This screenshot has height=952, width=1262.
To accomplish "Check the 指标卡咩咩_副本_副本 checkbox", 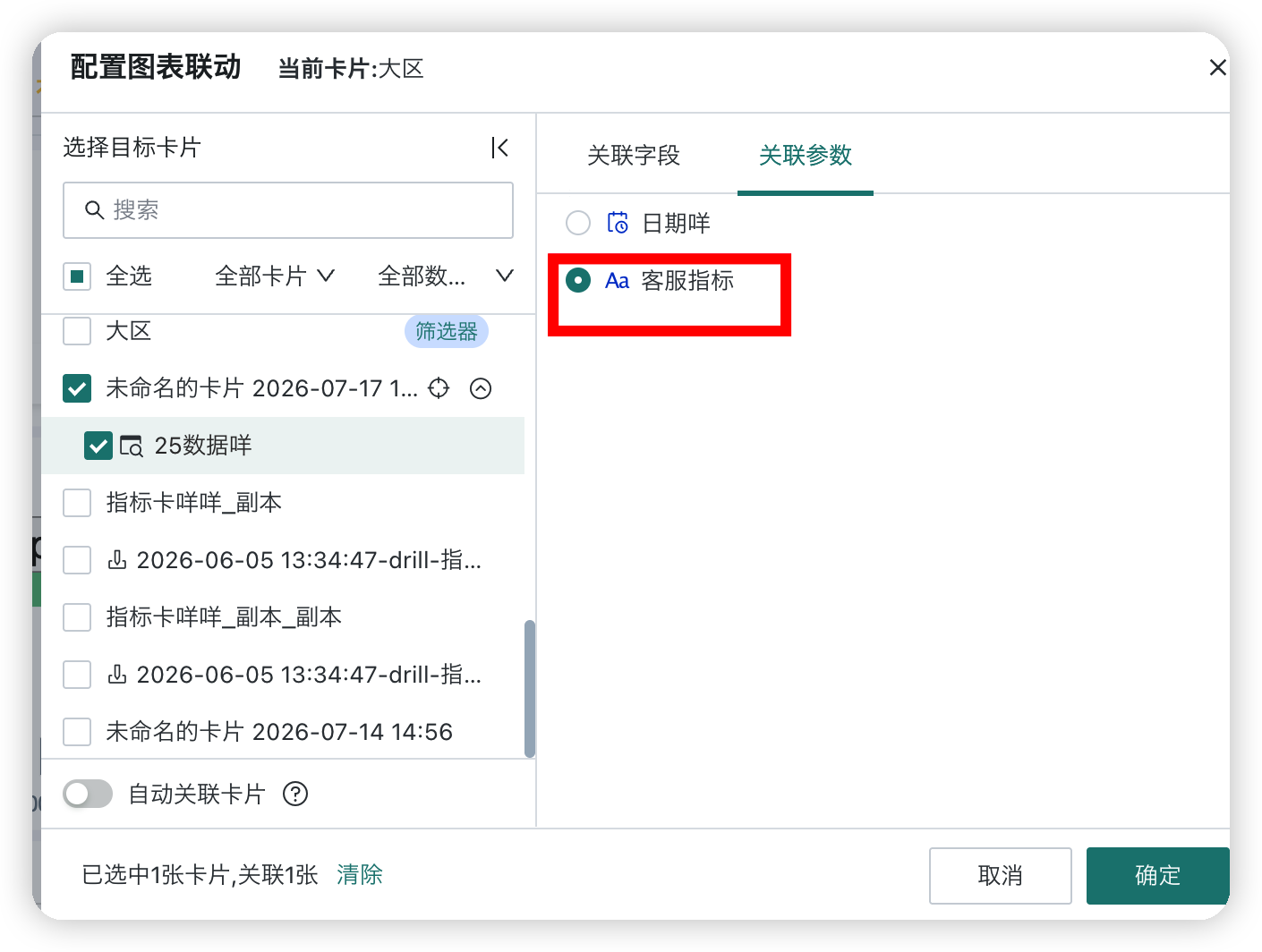I will pyautogui.click(x=77, y=617).
